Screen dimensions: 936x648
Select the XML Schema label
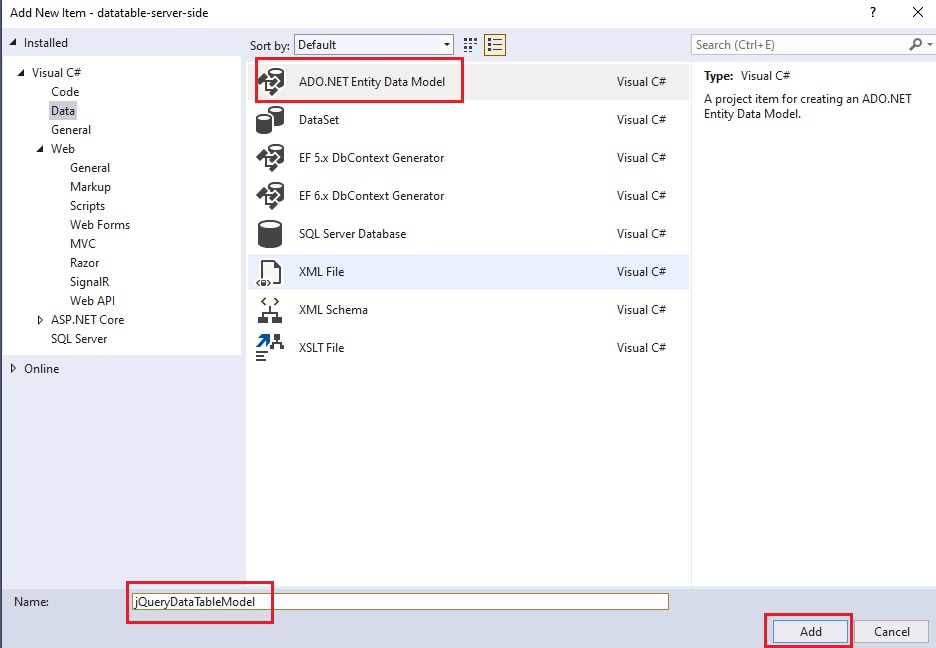click(333, 310)
